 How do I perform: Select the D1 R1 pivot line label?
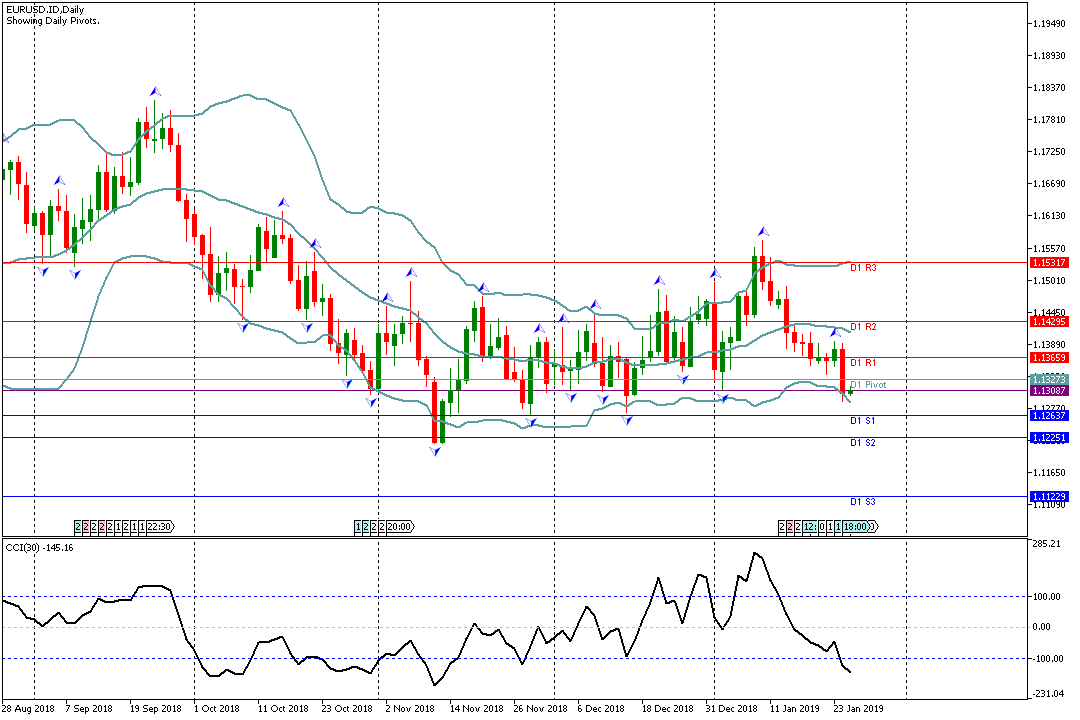[863, 362]
